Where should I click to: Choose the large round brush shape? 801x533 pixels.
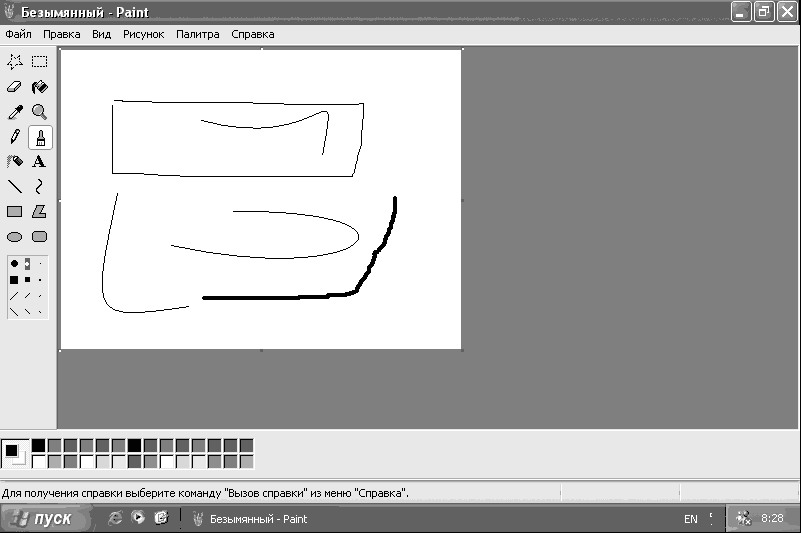pyautogui.click(x=14, y=264)
